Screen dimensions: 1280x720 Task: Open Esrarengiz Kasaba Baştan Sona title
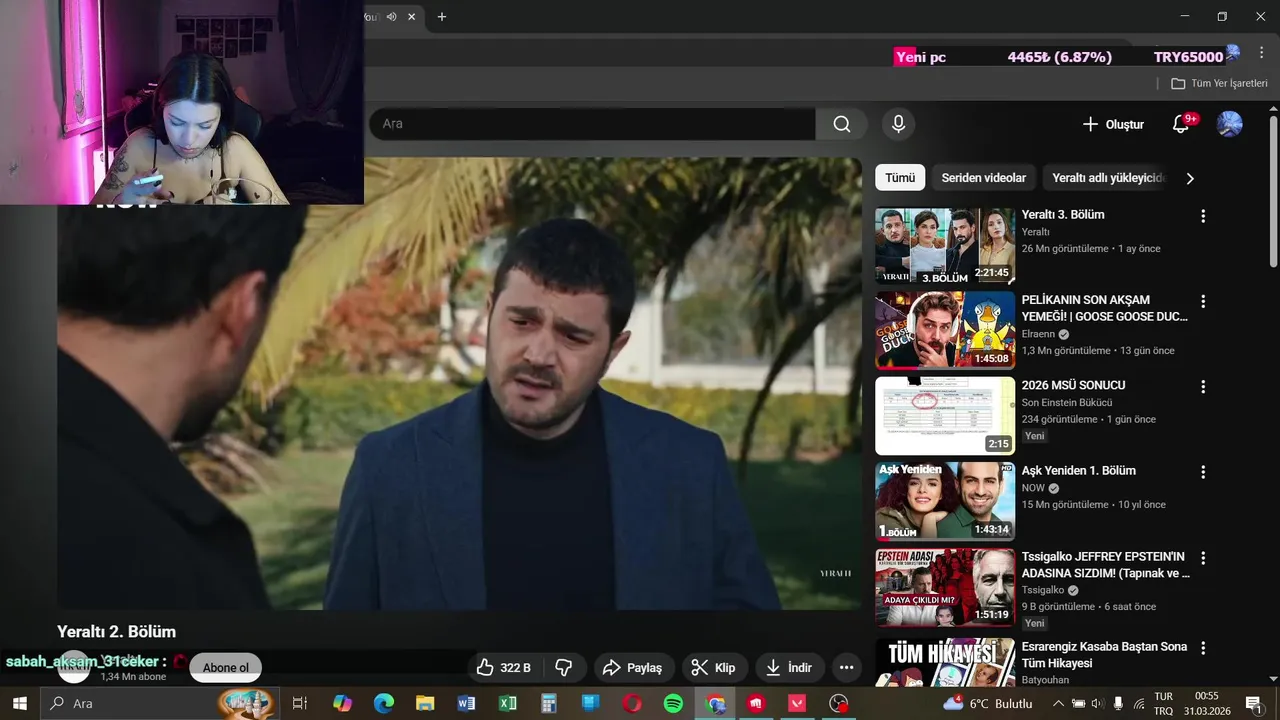1104,655
